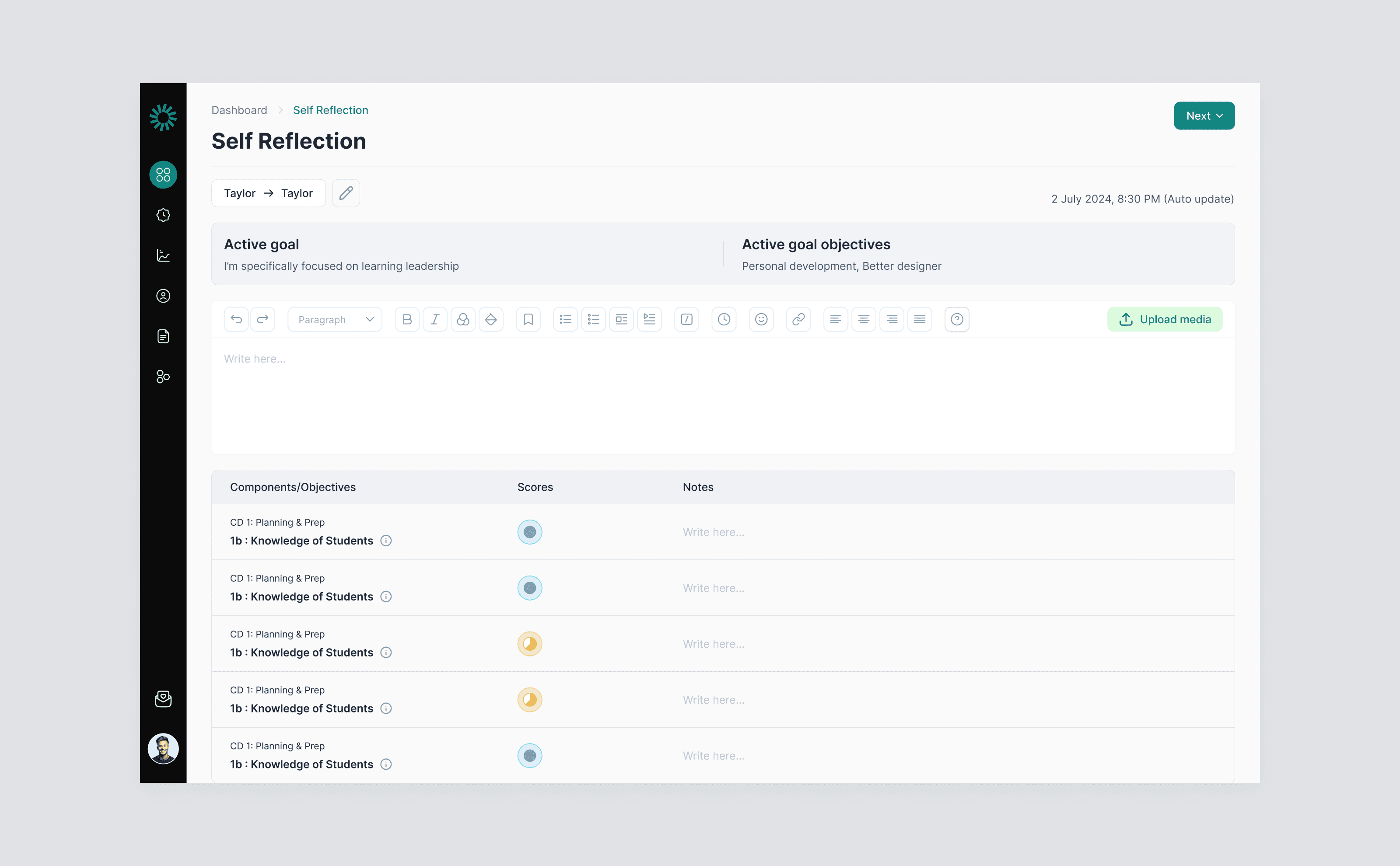1400x866 pixels.
Task: Insert a bulleted list
Action: point(565,319)
